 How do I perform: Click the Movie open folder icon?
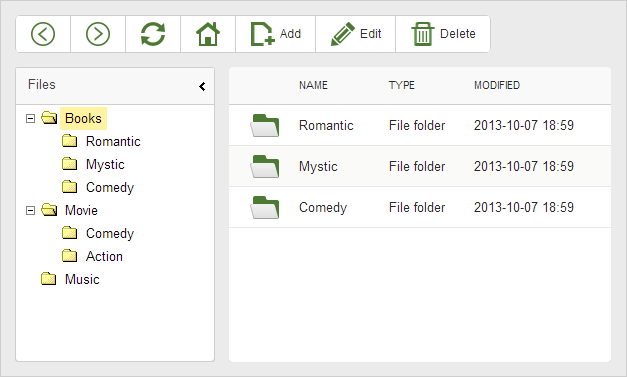coord(49,210)
